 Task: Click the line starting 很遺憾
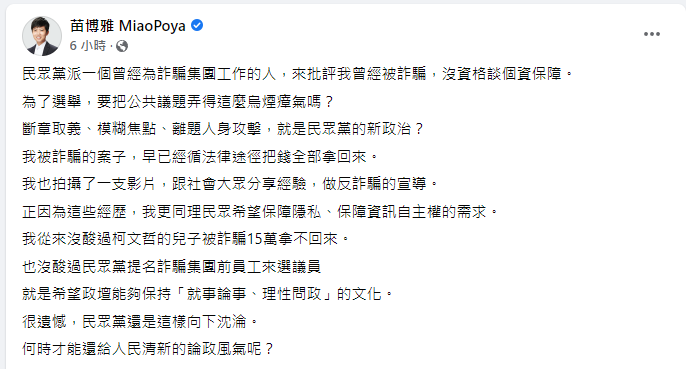pos(140,321)
